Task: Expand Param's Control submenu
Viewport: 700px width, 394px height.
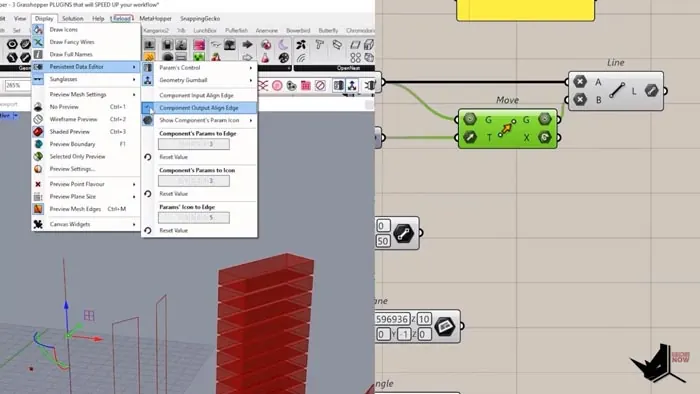Action: [x=200, y=68]
